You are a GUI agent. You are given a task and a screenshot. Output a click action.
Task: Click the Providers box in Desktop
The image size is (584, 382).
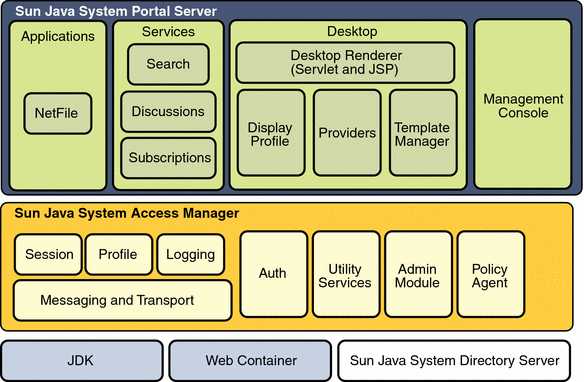(x=347, y=133)
